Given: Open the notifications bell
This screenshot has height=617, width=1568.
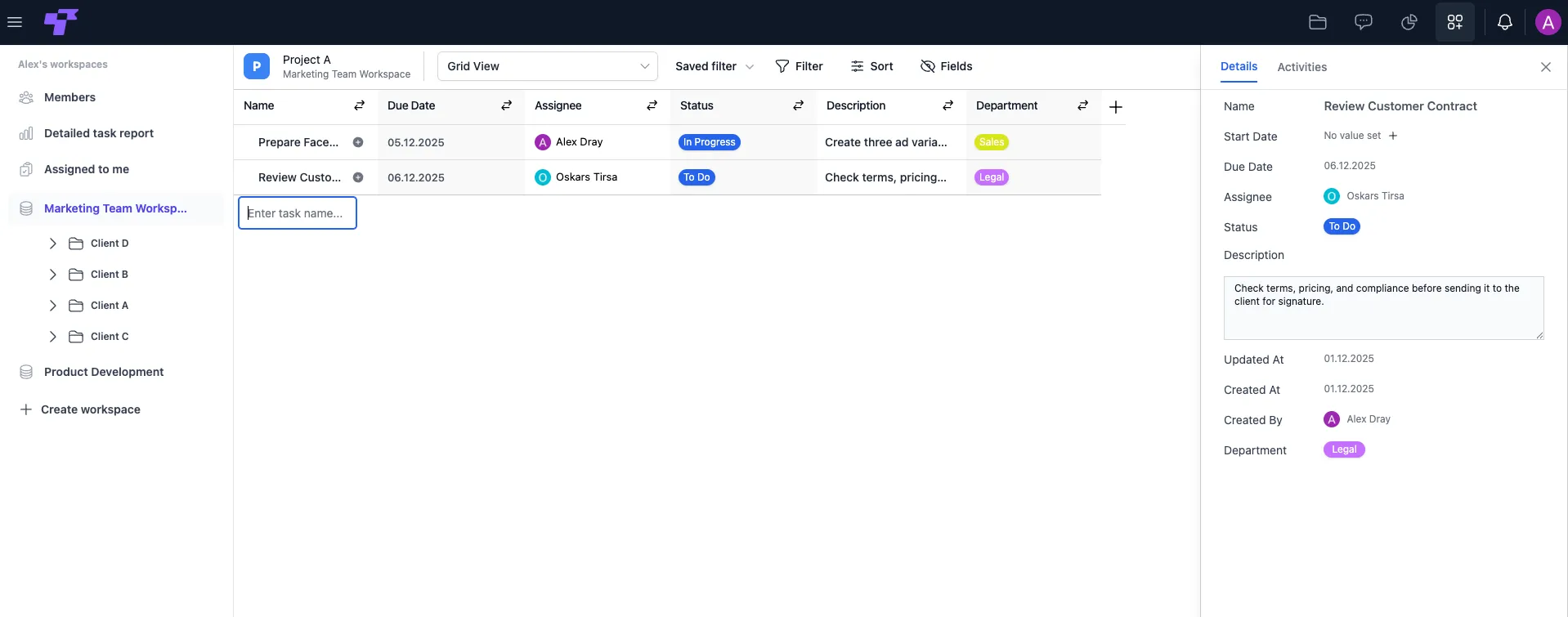Looking at the screenshot, I should 1505,22.
